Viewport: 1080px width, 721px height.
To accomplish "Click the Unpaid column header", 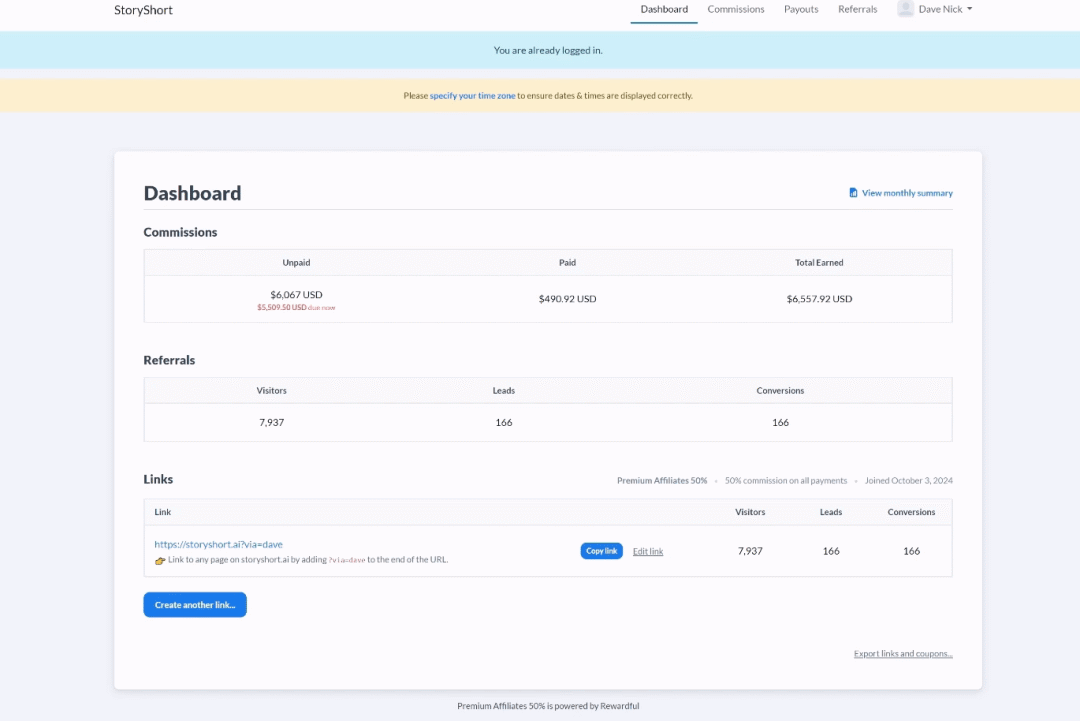I will click(x=296, y=262).
